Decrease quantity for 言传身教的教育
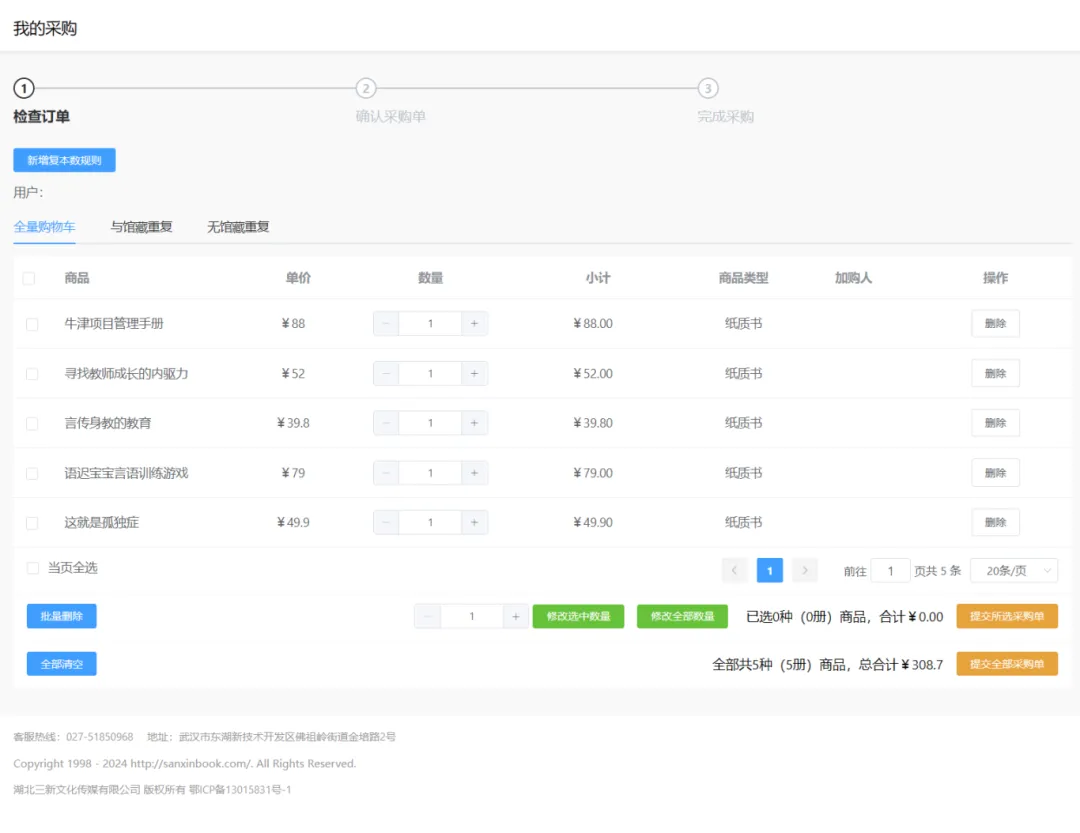The image size is (1080, 833). click(x=386, y=423)
